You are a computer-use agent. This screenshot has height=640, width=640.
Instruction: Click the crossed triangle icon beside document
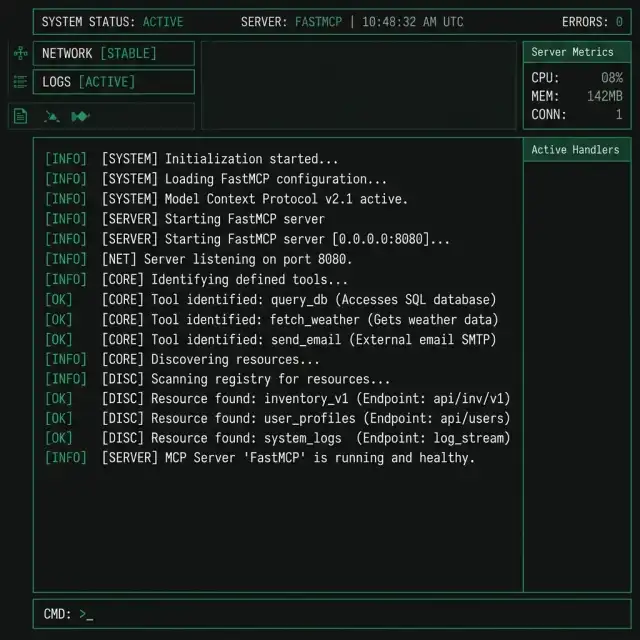[x=52, y=117]
